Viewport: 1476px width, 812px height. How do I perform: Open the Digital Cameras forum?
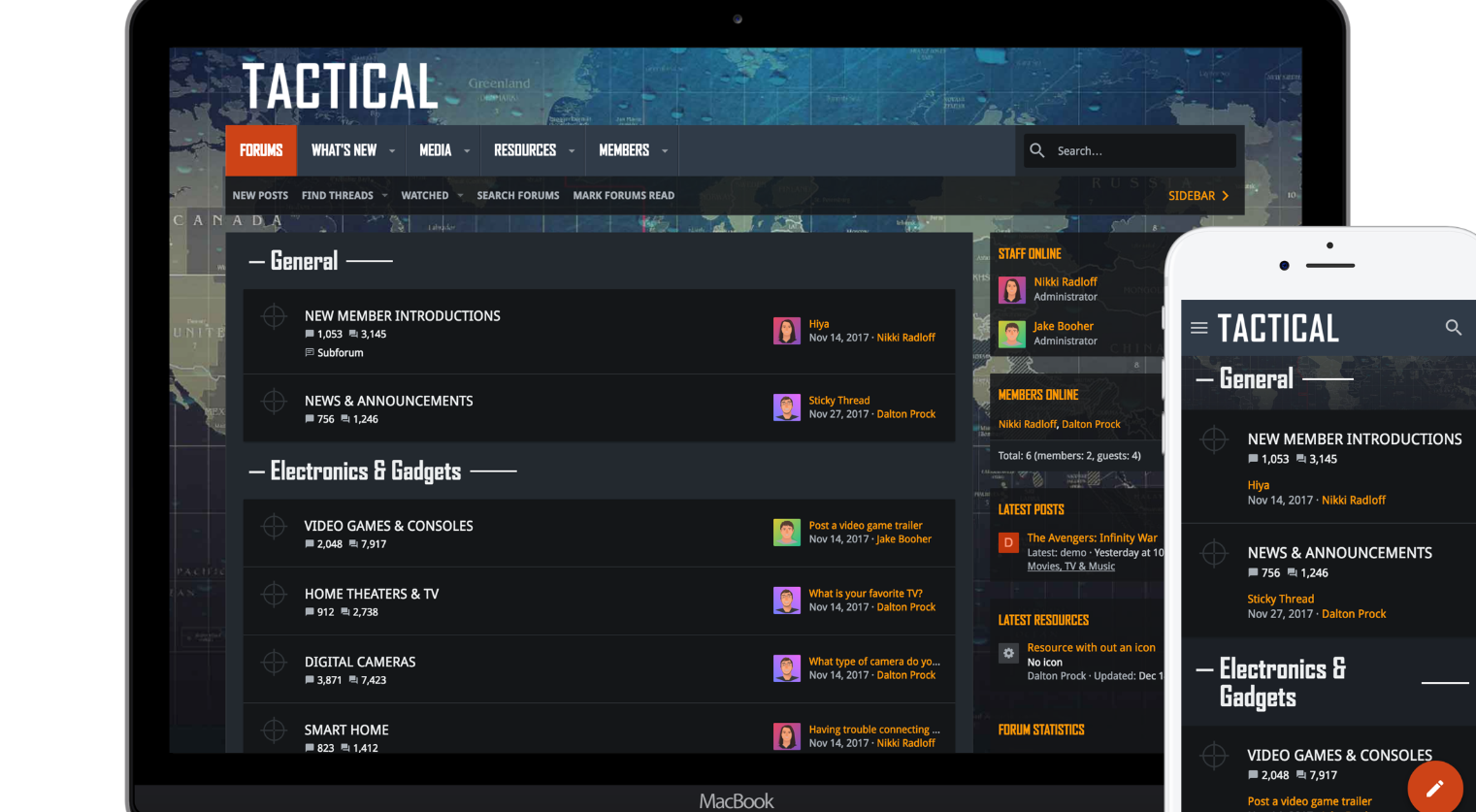[360, 662]
